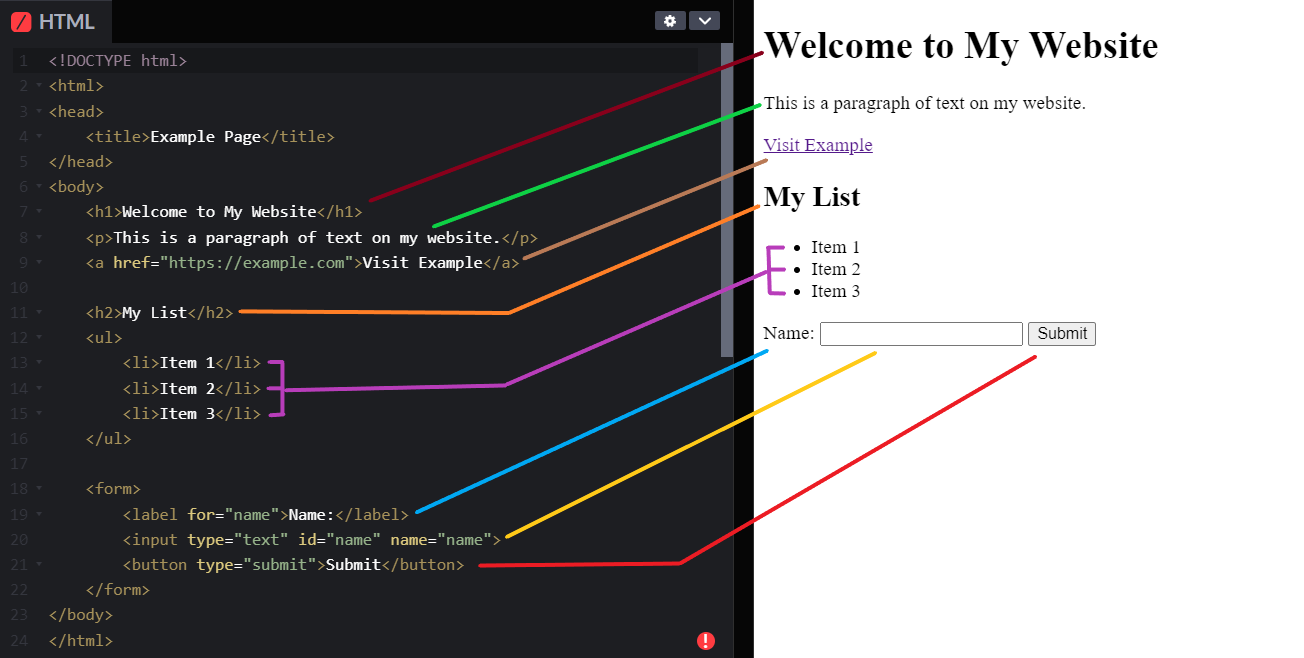Collapse the html tag on line 2
The image size is (1304, 658).
click(38, 86)
